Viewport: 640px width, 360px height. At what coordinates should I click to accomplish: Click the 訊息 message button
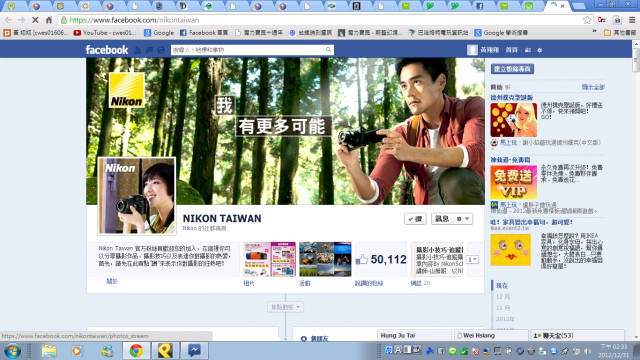pyautogui.click(x=442, y=219)
